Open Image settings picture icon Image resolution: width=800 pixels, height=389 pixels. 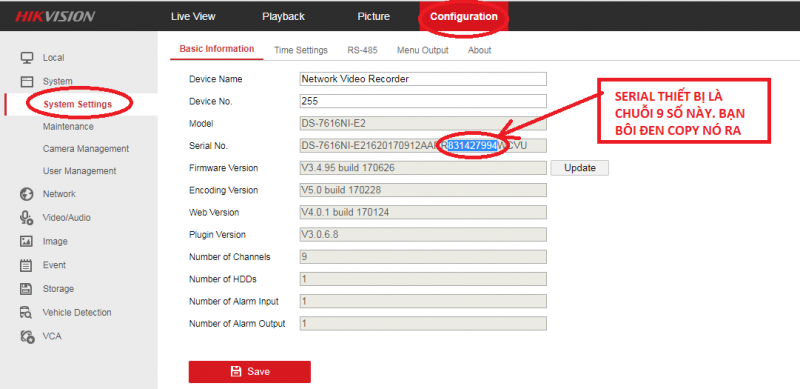(27, 241)
